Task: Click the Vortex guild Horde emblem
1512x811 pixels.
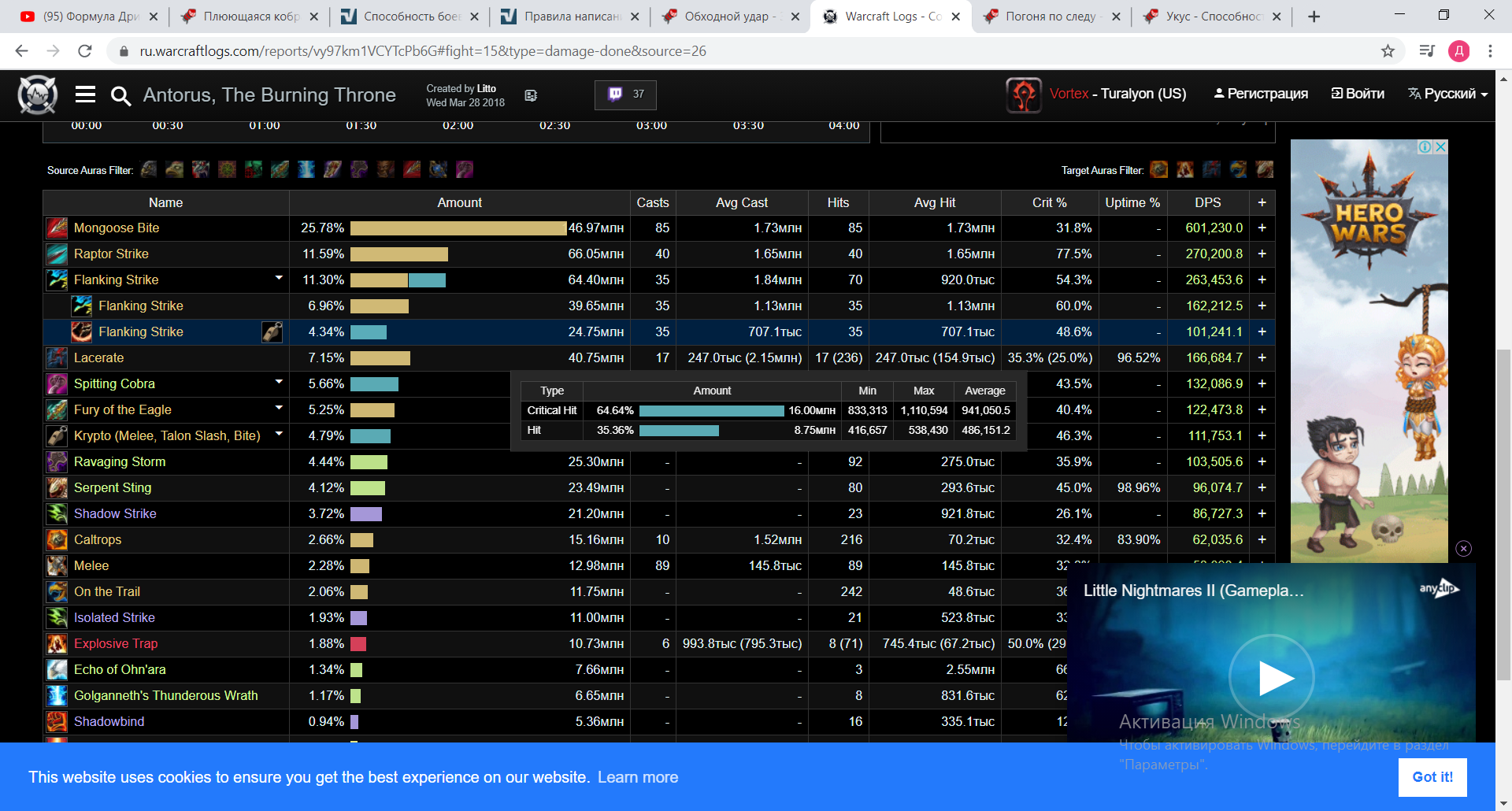Action: (1023, 94)
